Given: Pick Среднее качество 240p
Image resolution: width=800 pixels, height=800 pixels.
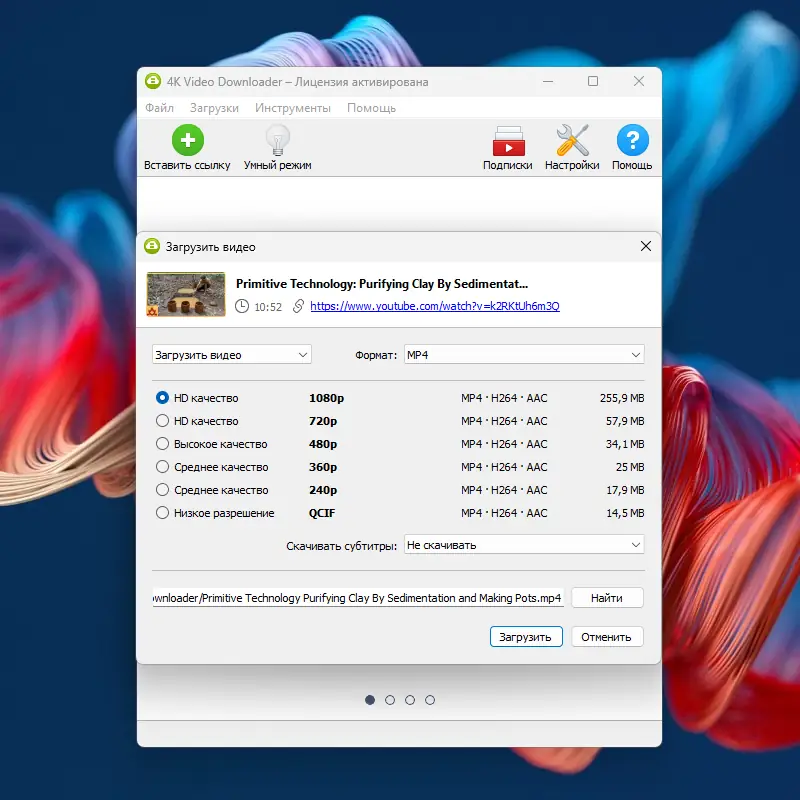Looking at the screenshot, I should (x=162, y=489).
